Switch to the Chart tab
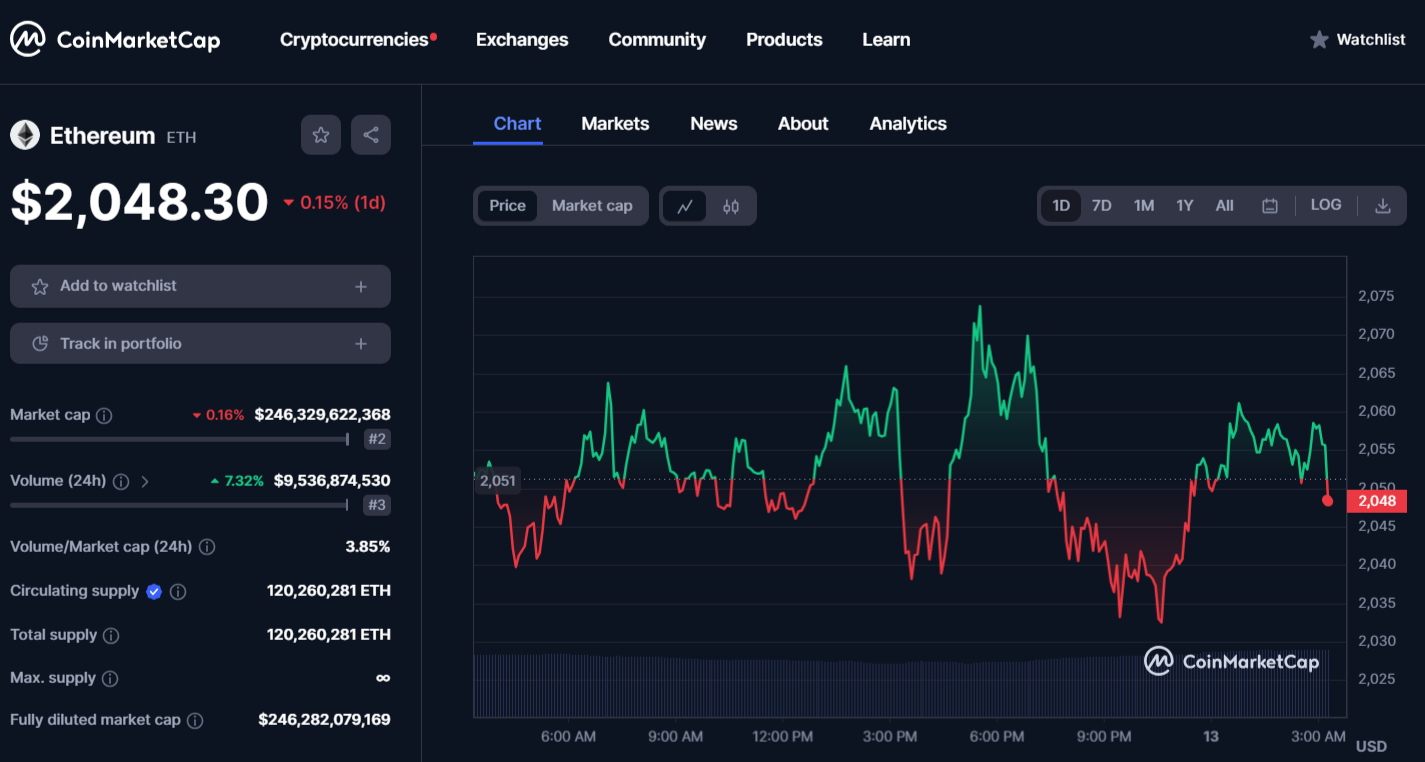The image size is (1425, 762). click(517, 124)
